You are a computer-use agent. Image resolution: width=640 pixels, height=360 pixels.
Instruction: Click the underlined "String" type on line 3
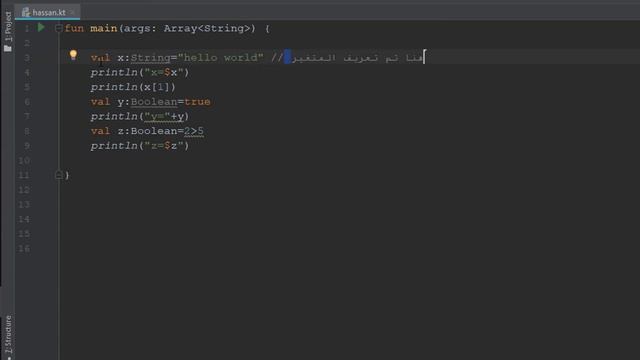(x=151, y=58)
